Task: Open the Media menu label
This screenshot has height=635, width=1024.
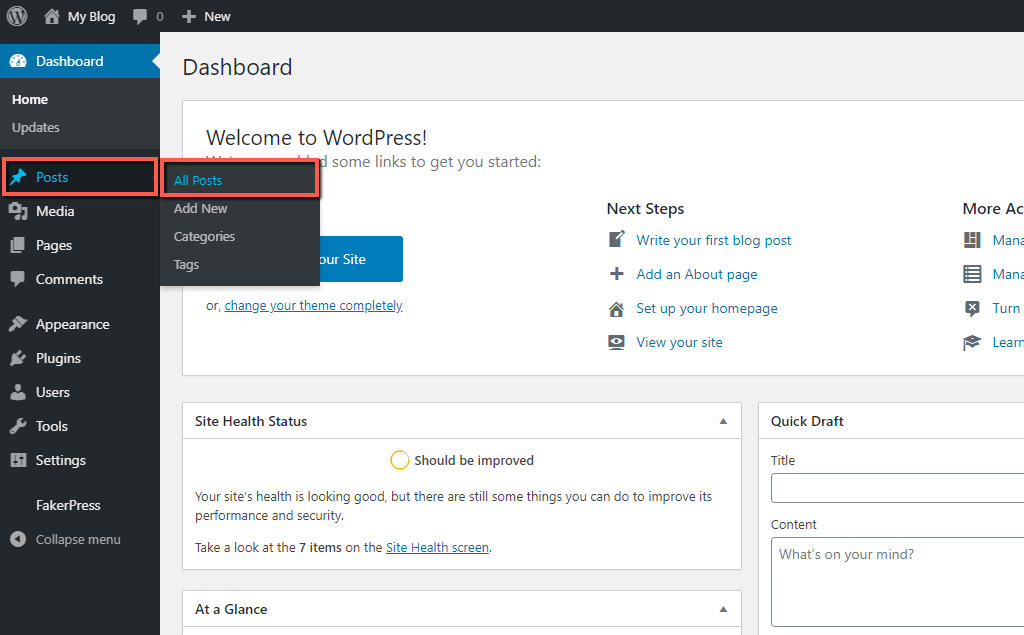Action: 55,211
